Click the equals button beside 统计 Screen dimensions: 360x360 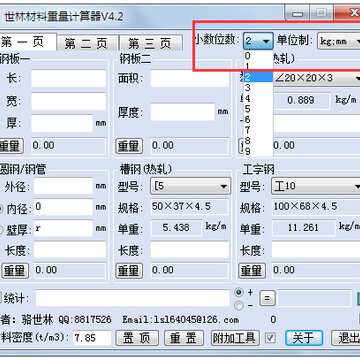[x=267, y=298]
